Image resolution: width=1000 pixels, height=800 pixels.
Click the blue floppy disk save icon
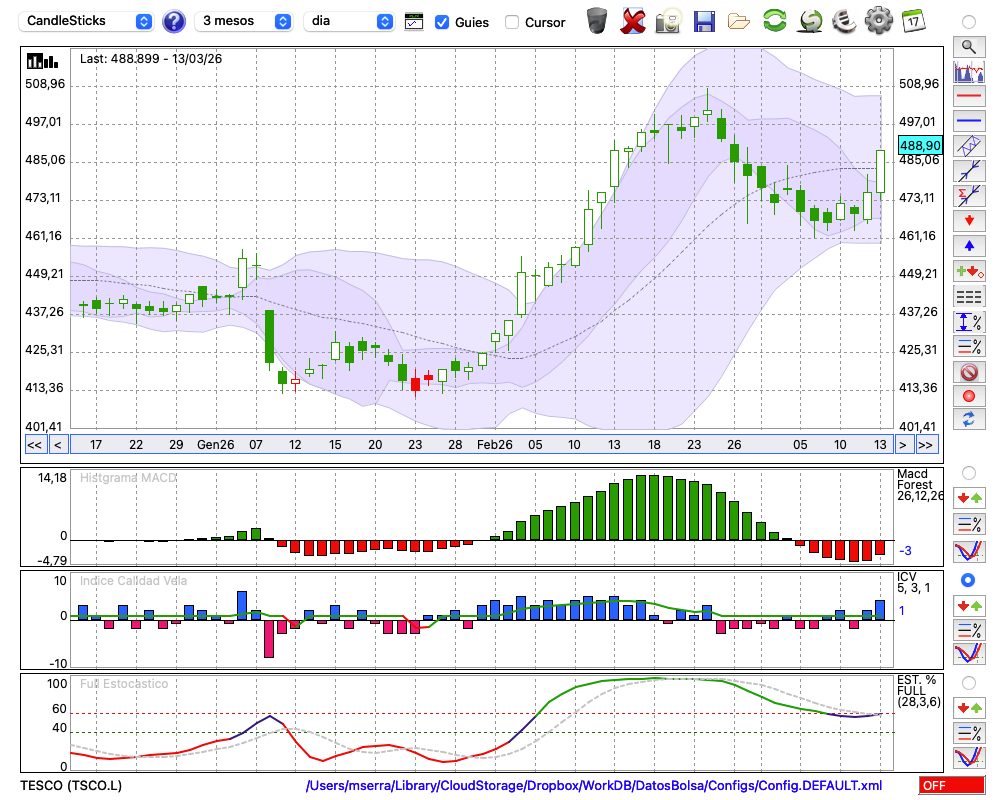[704, 20]
